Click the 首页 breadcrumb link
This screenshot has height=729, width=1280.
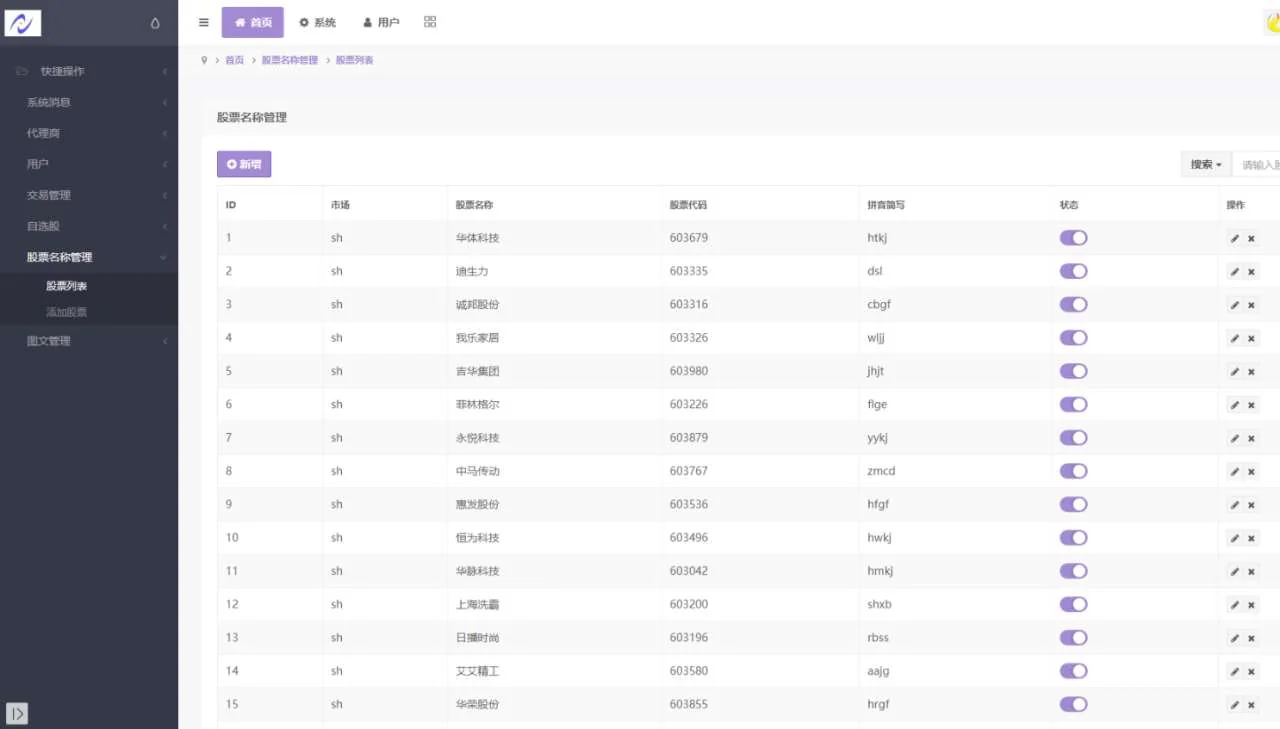(x=234, y=60)
